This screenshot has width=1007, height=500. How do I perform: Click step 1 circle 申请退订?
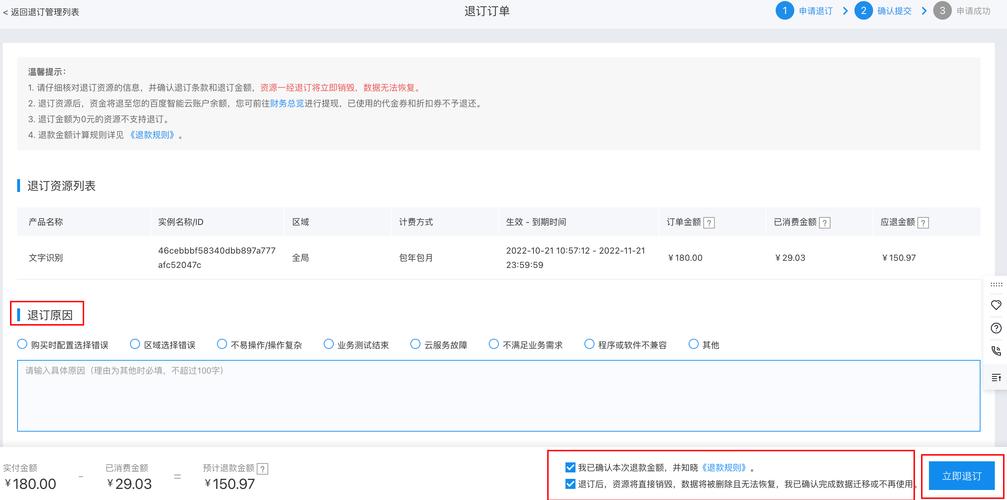tap(784, 11)
